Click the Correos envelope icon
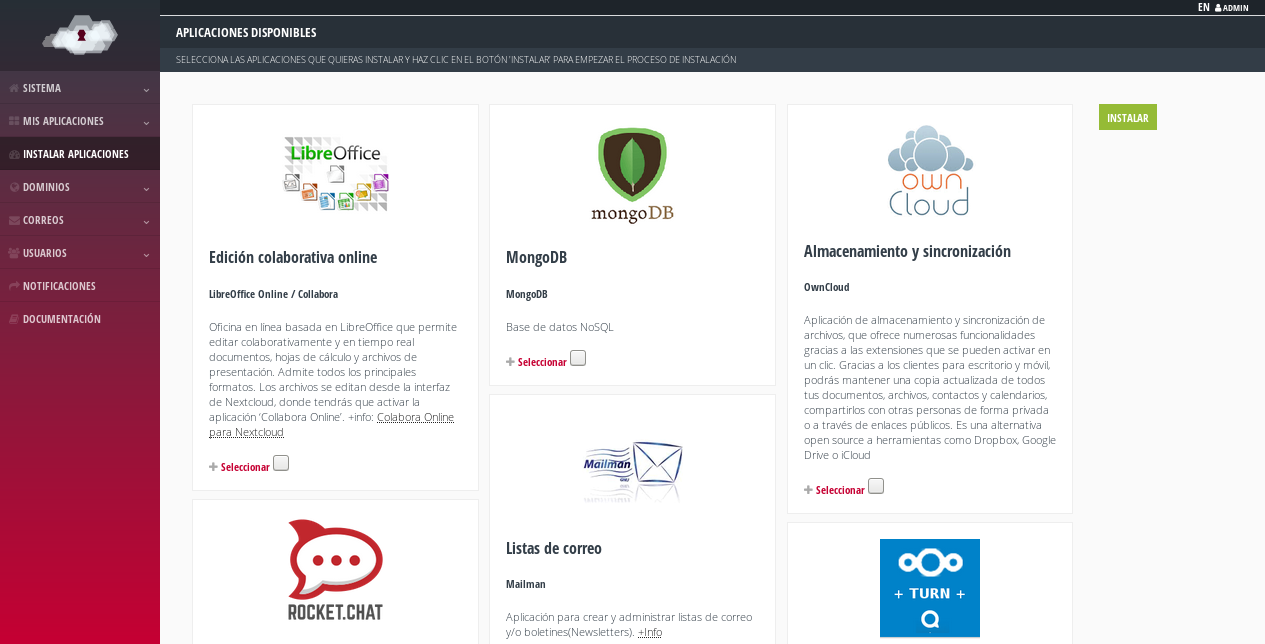 click(14, 220)
